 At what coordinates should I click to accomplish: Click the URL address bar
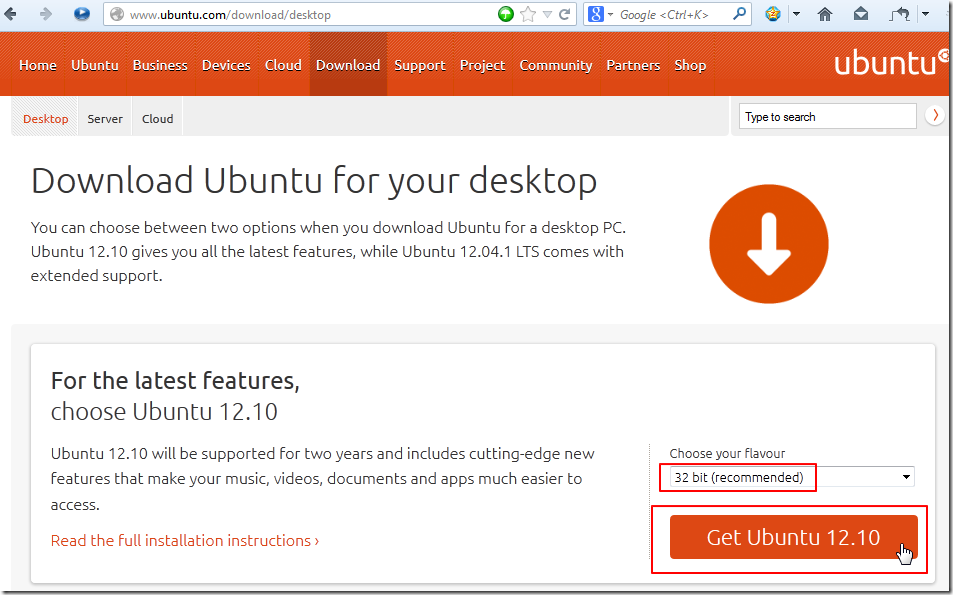pyautogui.click(x=300, y=14)
